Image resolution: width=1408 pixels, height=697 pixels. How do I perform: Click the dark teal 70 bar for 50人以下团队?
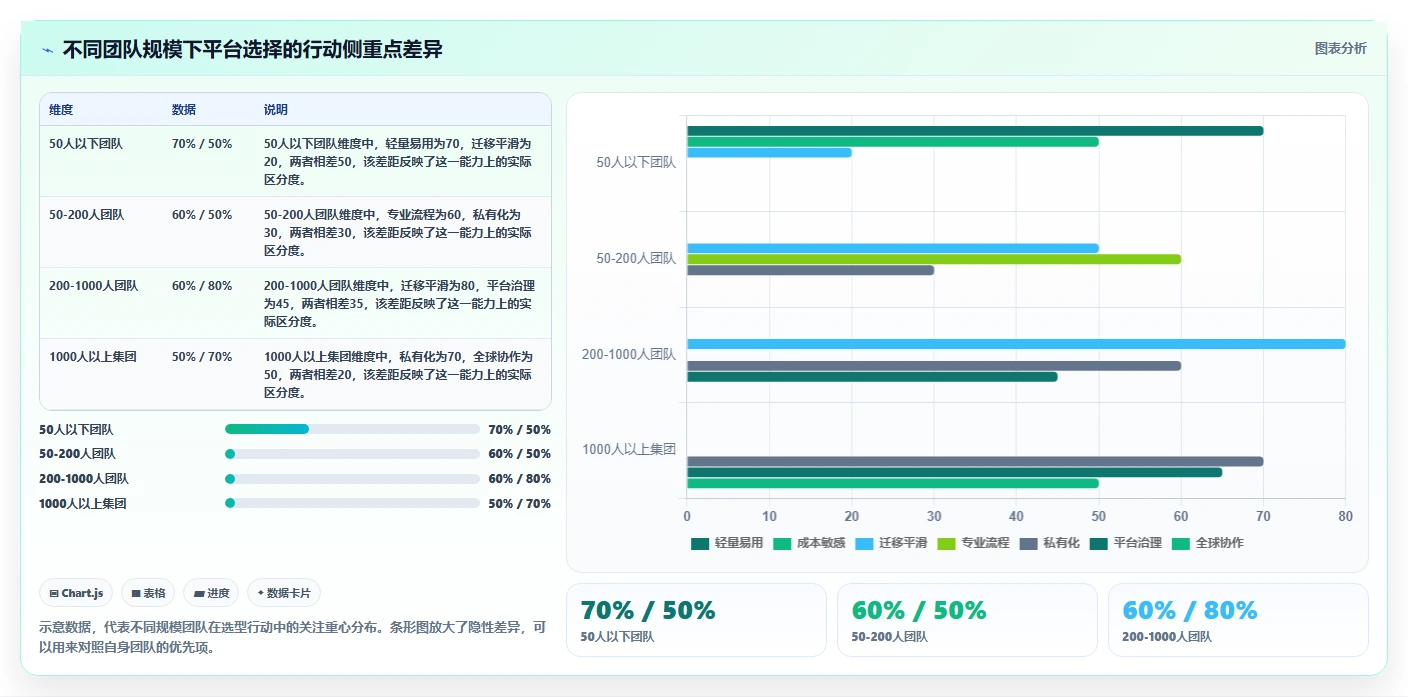click(x=975, y=131)
